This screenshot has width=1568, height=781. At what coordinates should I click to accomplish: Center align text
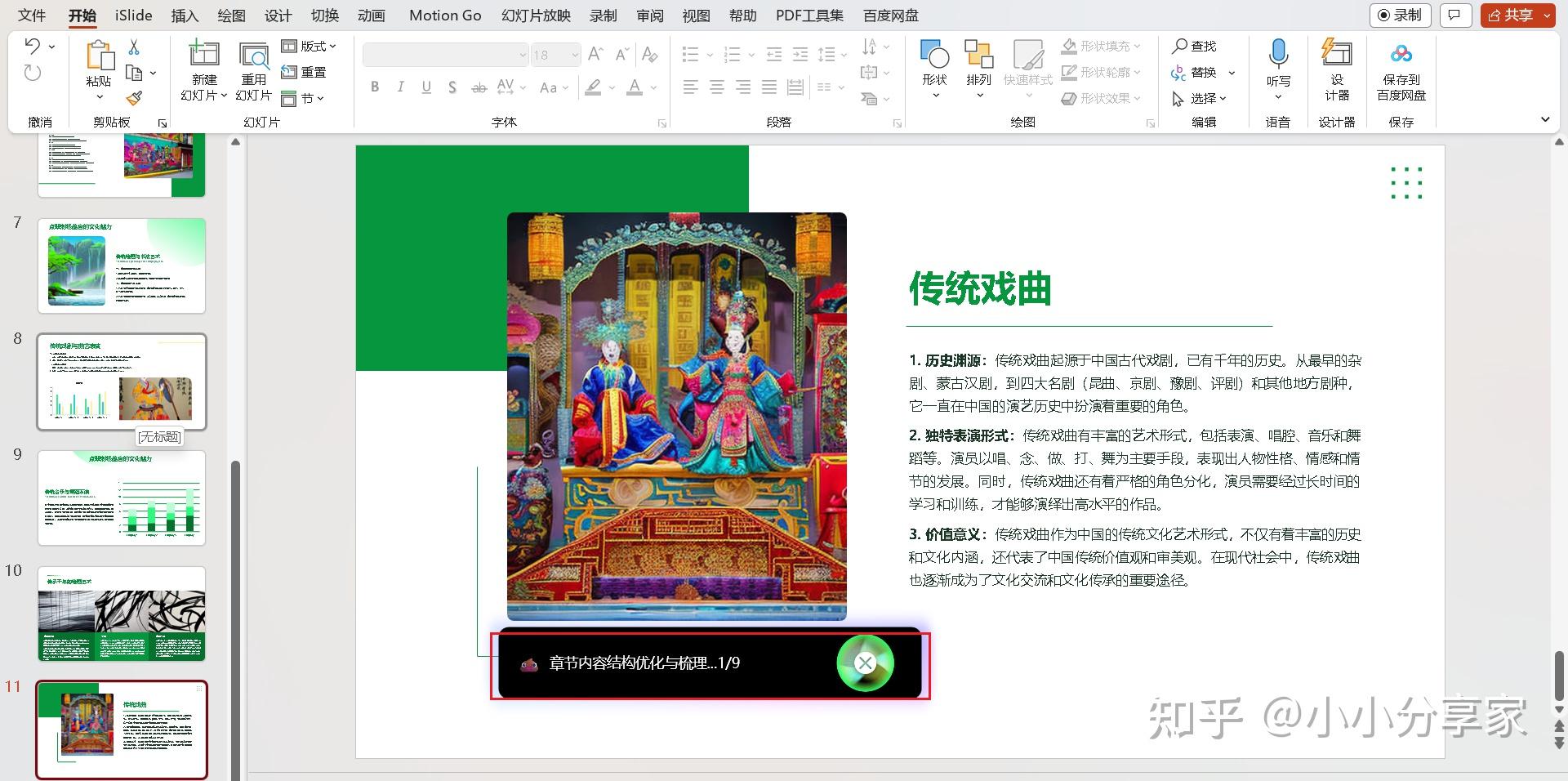[716, 87]
